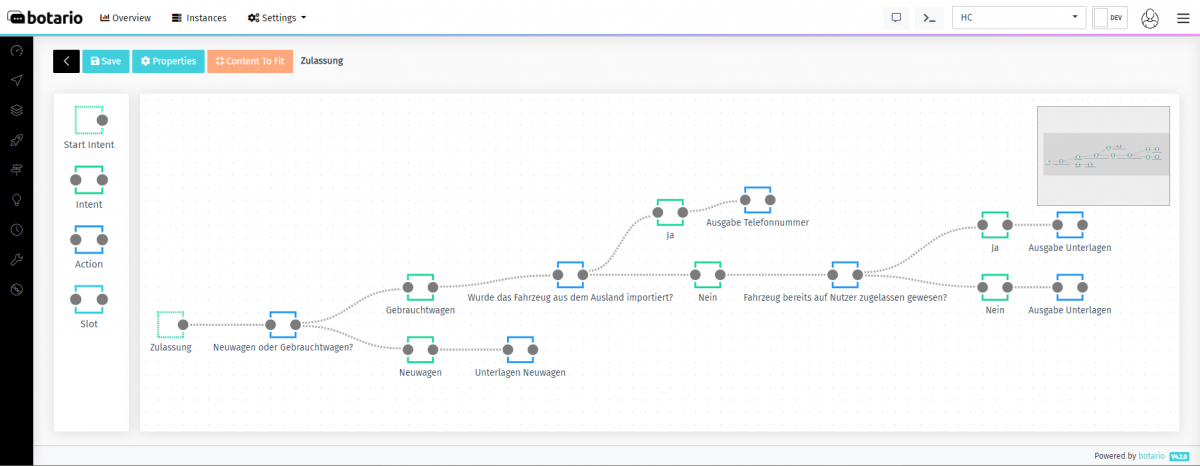Click the Content To Fit button
1200x466 pixels.
250,61
